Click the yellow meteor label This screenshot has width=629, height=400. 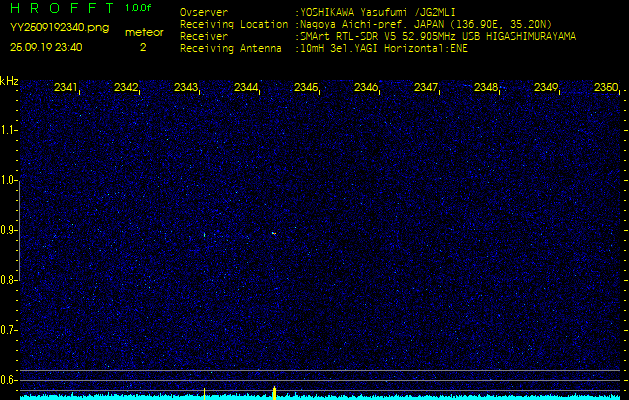144,32
